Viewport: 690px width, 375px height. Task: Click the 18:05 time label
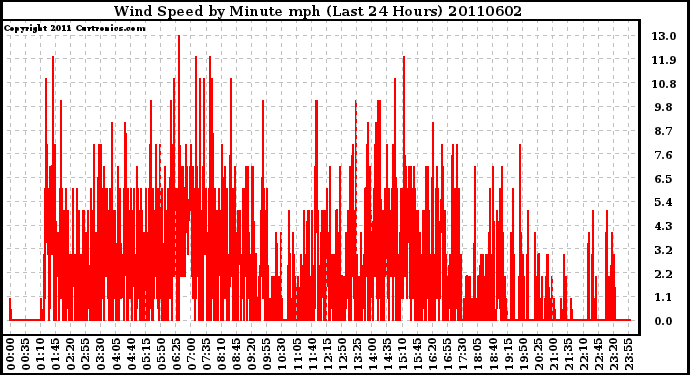[477, 355]
